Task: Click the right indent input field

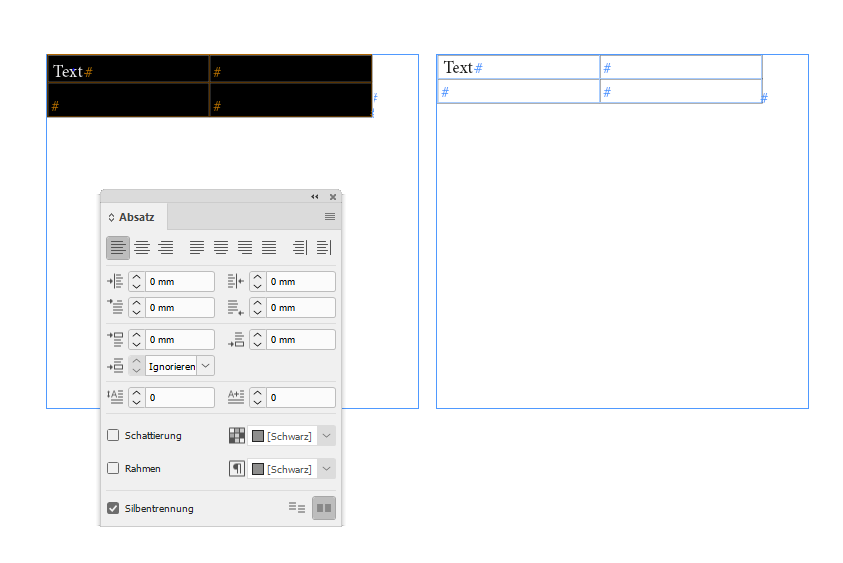Action: tap(301, 282)
